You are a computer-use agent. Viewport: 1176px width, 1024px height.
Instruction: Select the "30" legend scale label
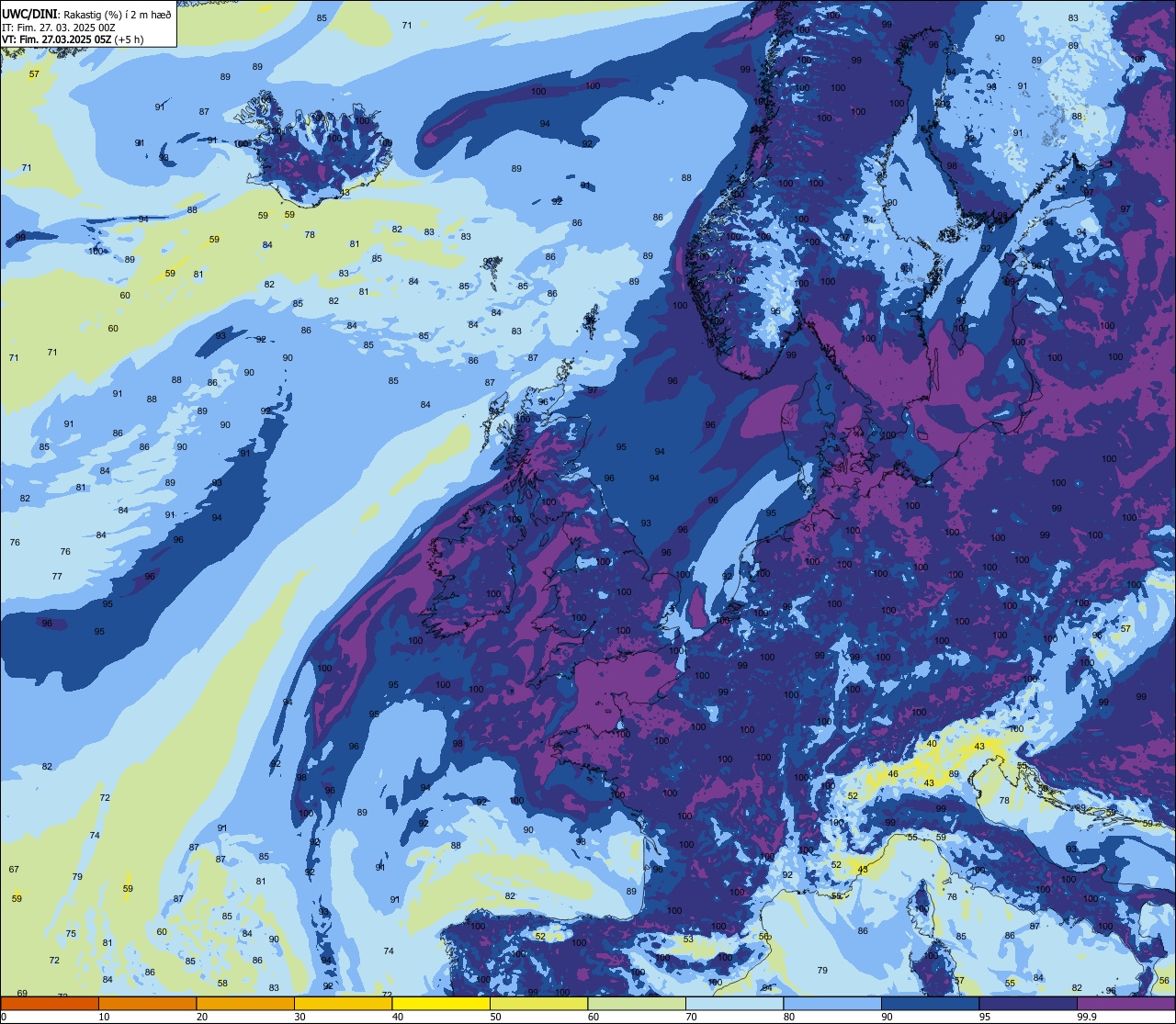pyautogui.click(x=300, y=1017)
